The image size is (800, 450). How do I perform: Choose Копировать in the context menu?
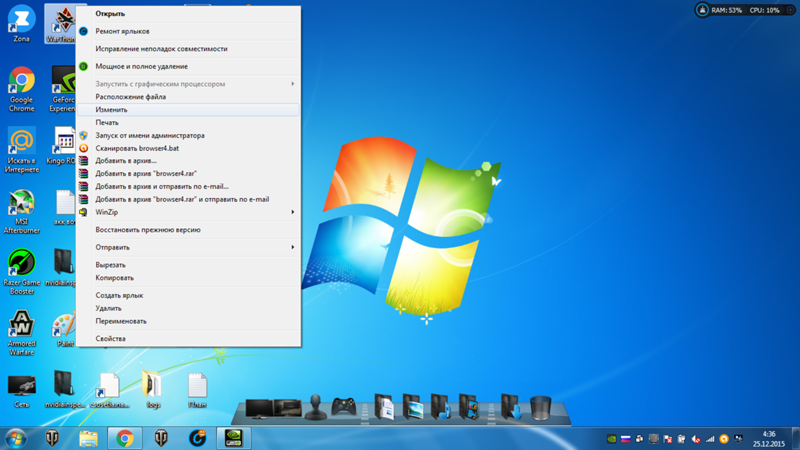pyautogui.click(x=188, y=278)
